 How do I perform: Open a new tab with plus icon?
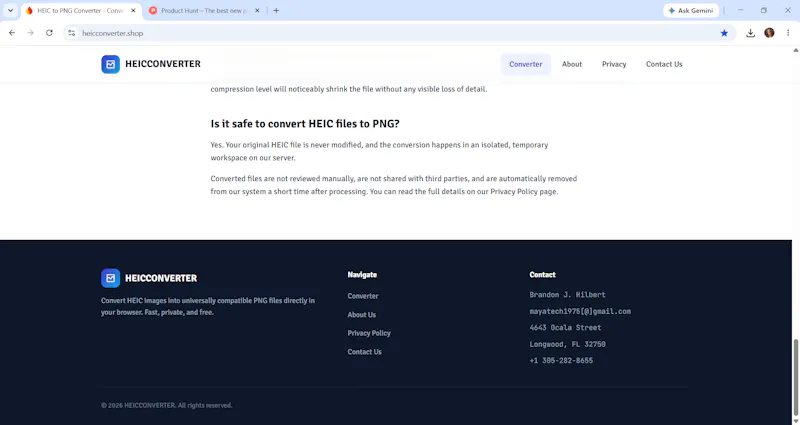click(276, 10)
